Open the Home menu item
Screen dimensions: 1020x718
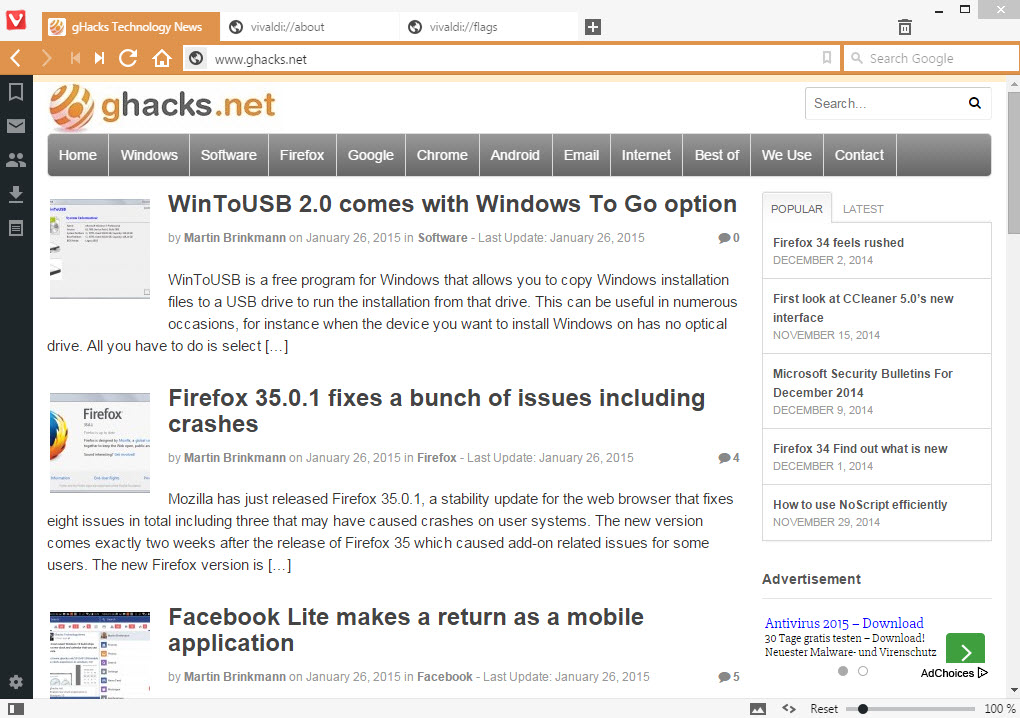(x=78, y=155)
